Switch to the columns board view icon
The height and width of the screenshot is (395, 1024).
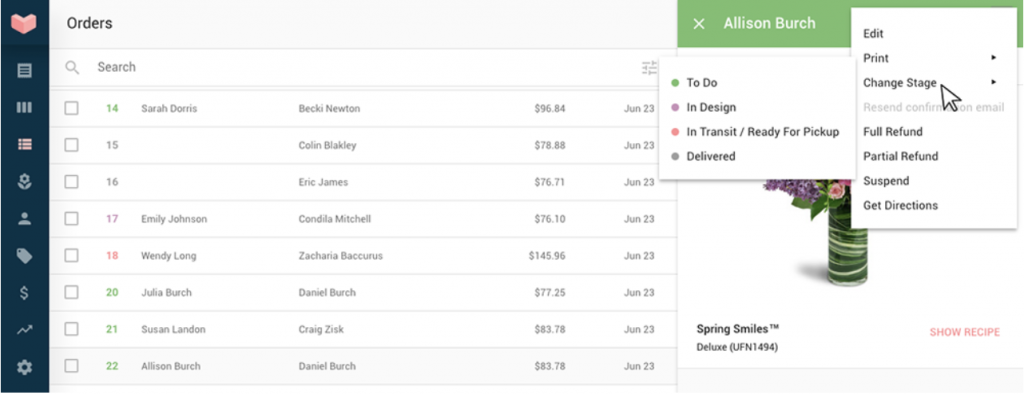click(x=24, y=108)
